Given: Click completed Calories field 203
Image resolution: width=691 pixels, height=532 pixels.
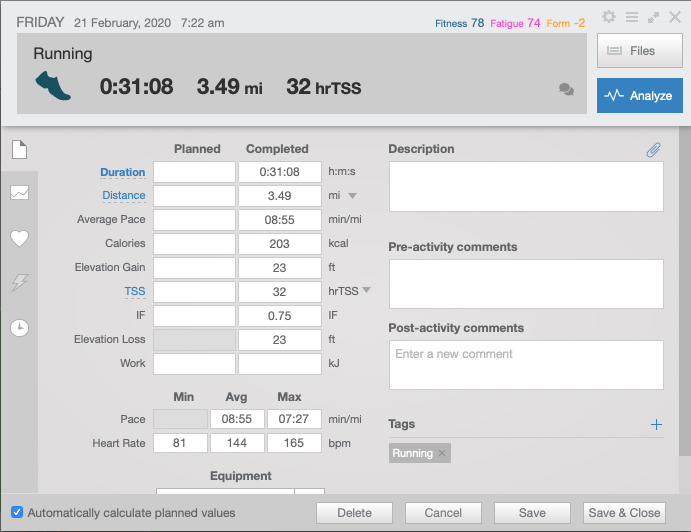Looking at the screenshot, I should 280,244.
